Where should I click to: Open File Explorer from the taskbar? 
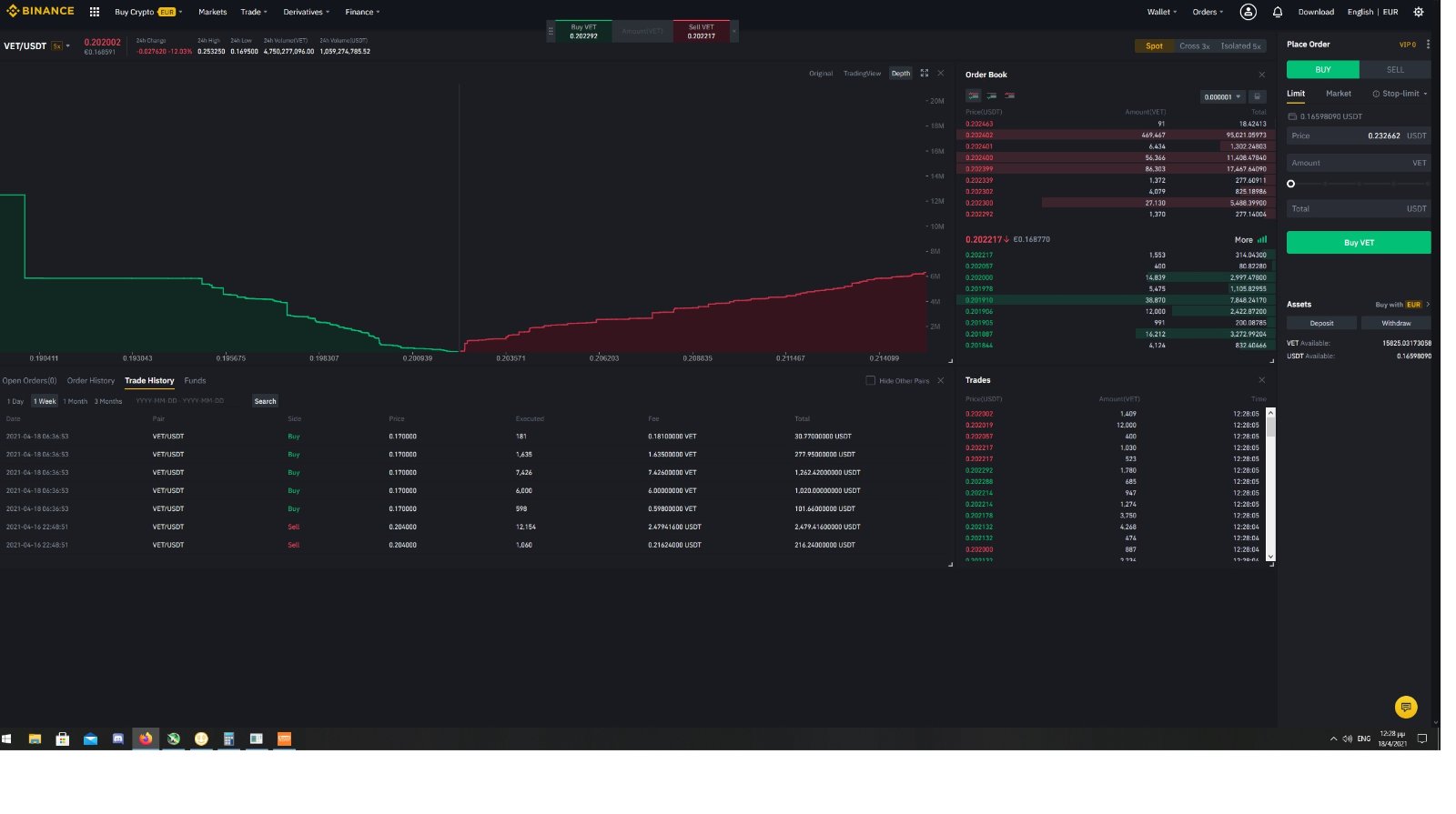point(35,739)
